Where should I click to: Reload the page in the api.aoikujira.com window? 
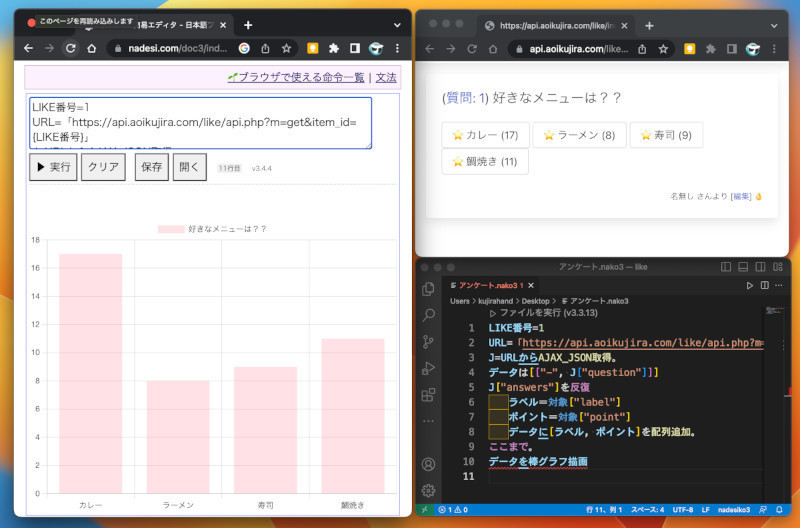click(472, 49)
